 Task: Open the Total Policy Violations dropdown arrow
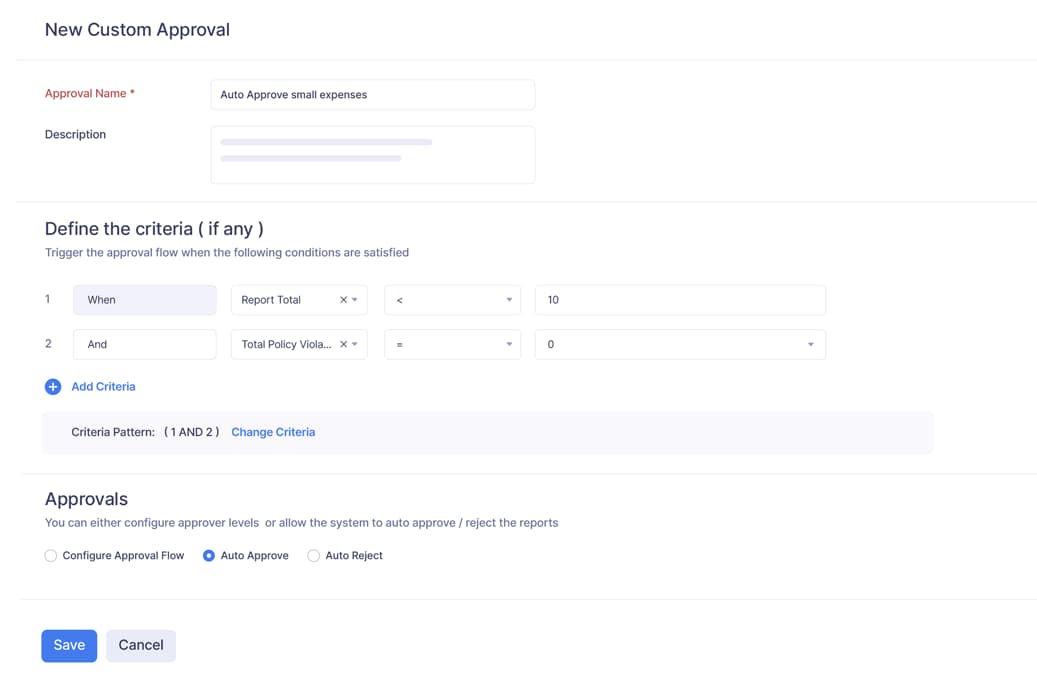pos(356,344)
